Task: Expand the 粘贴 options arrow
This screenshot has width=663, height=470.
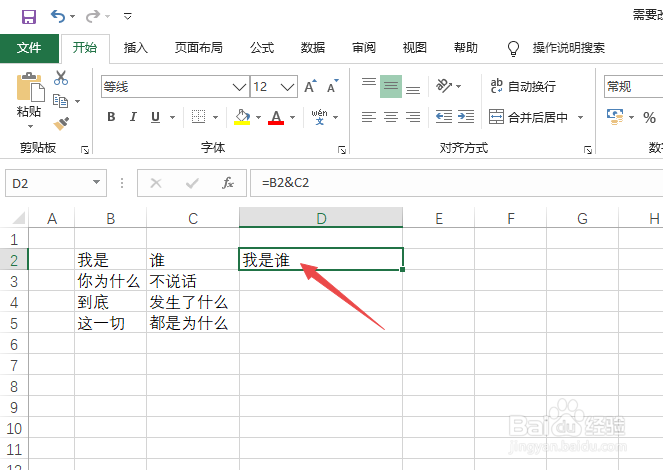Action: [x=30, y=126]
